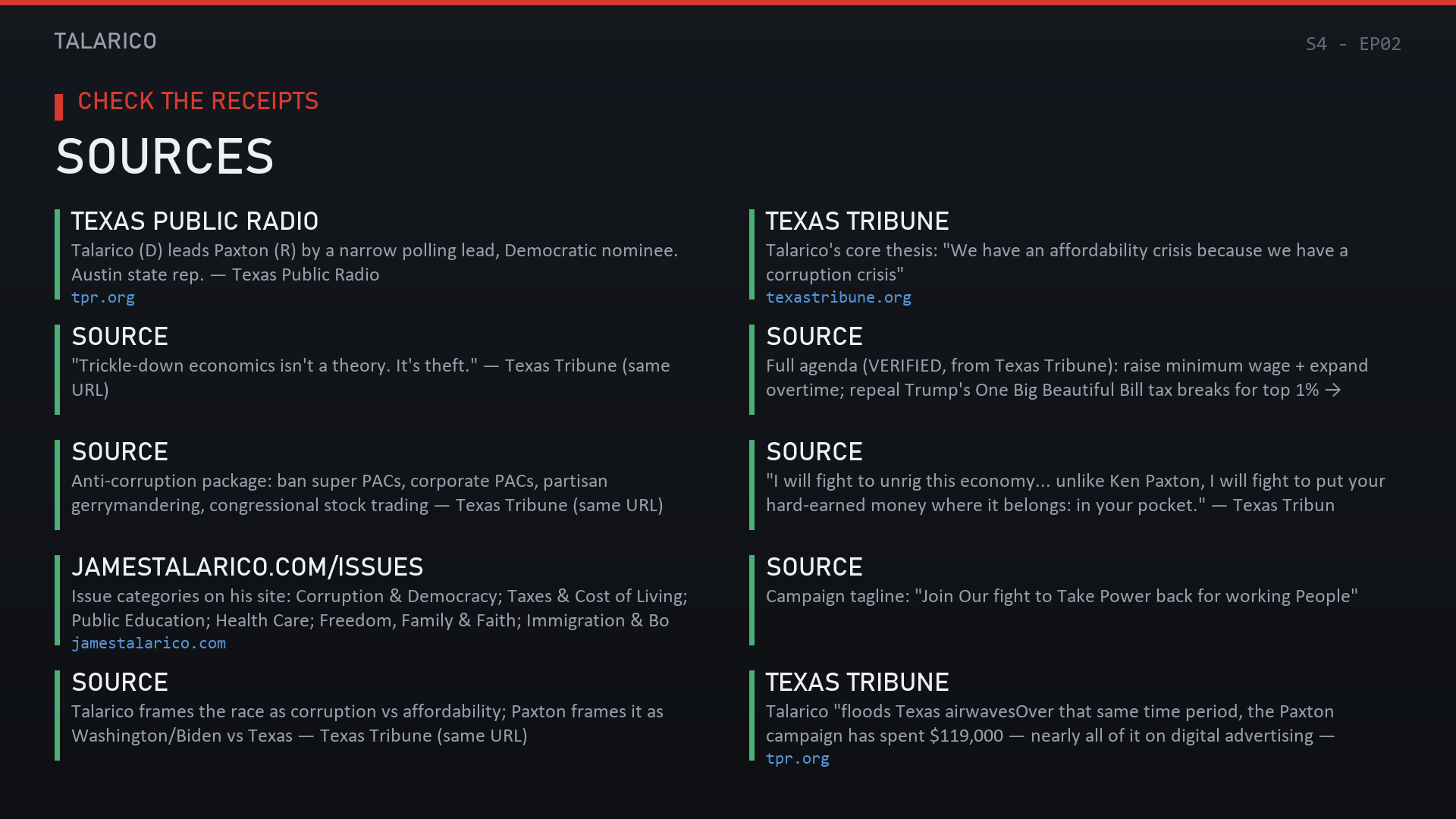Click the 'Talarico frames the race as corruption' text
This screenshot has width=1456, height=819.
click(367, 723)
